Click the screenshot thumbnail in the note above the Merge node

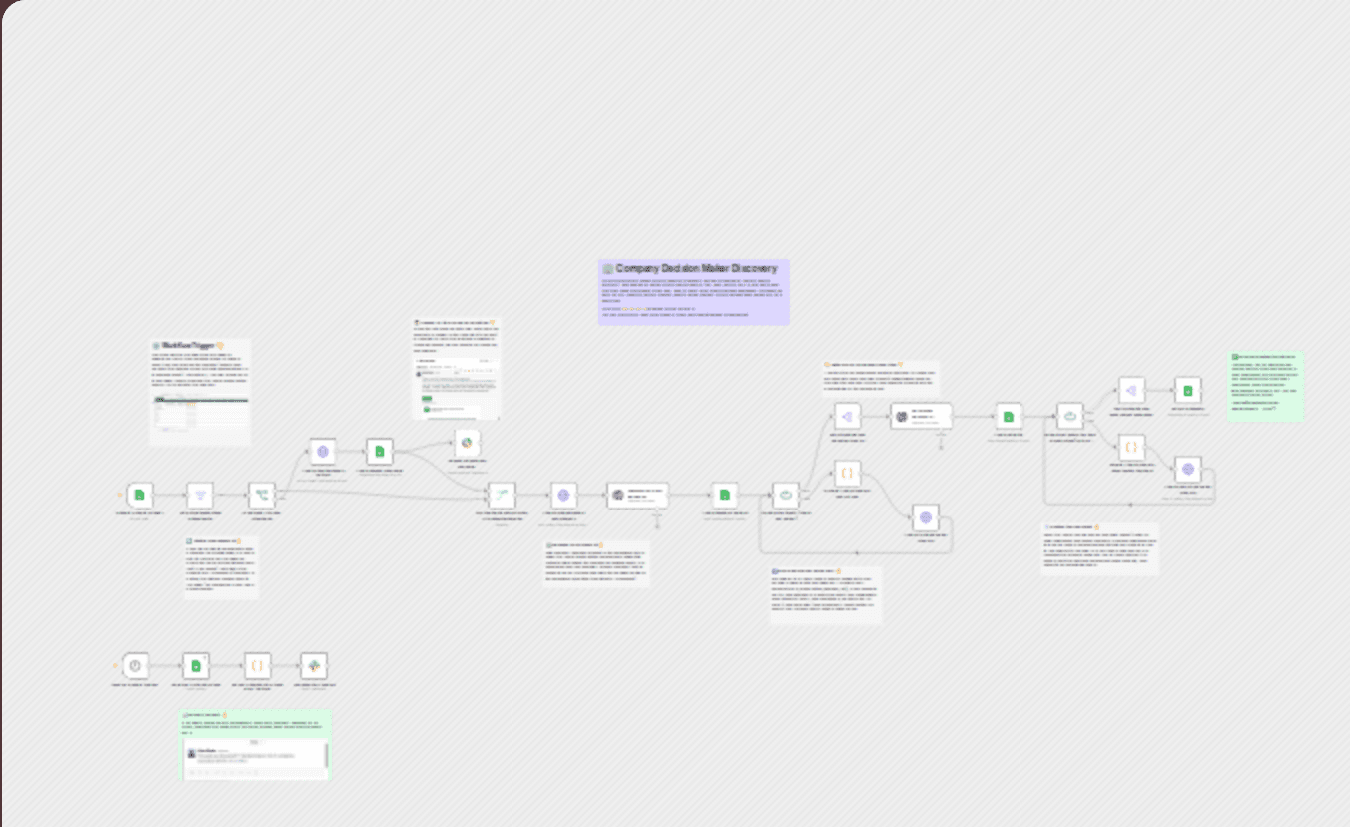point(458,387)
